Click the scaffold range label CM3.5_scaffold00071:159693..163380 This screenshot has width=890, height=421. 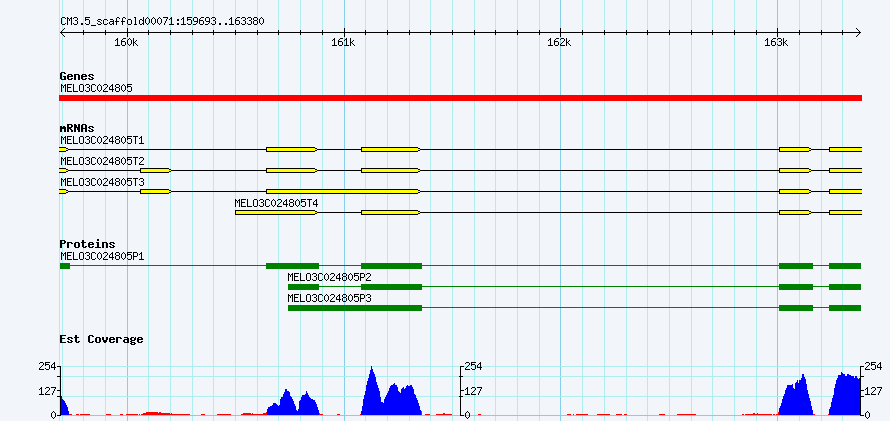tap(162, 22)
